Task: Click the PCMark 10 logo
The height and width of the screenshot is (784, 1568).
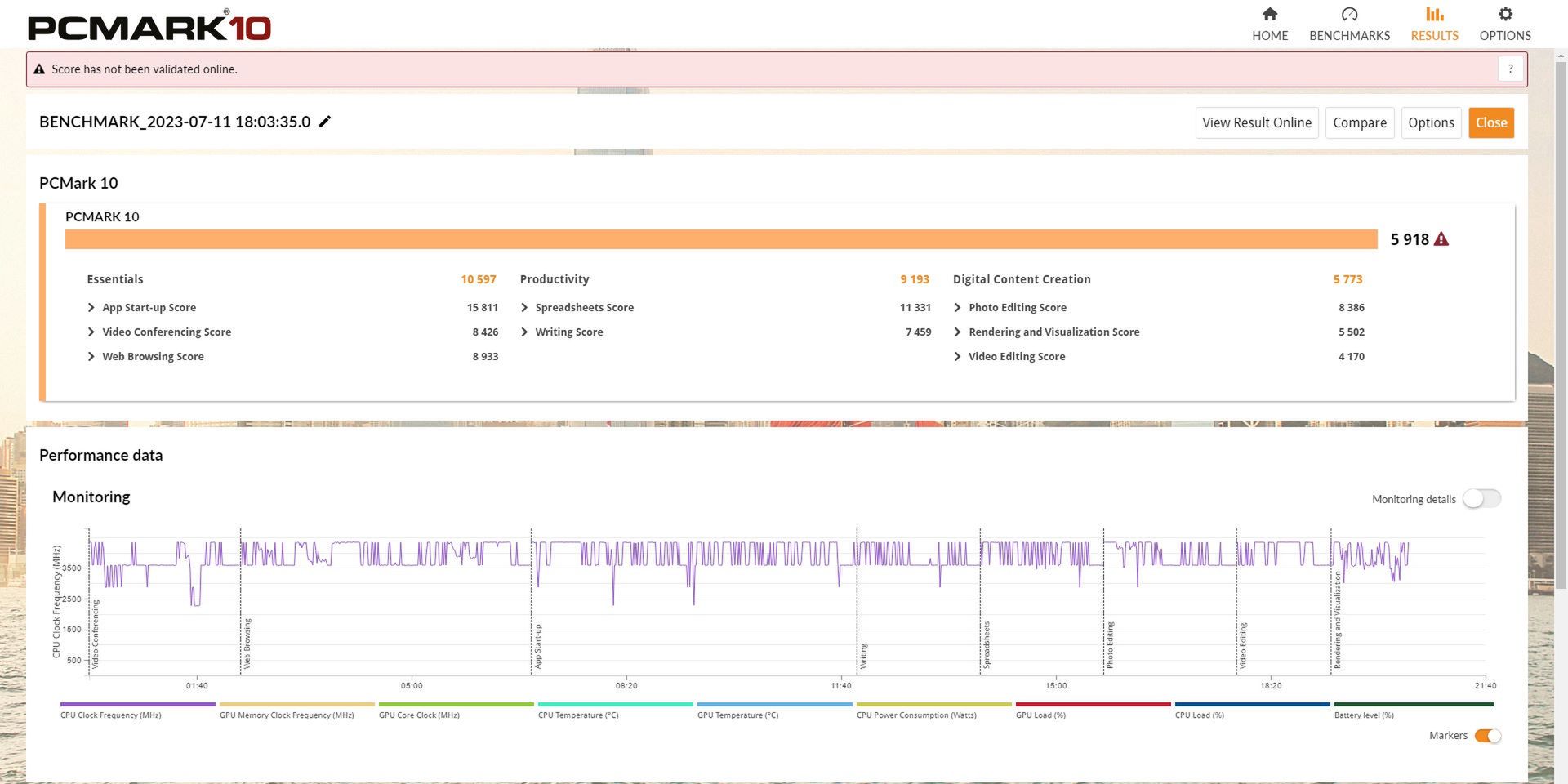Action: pos(149,25)
